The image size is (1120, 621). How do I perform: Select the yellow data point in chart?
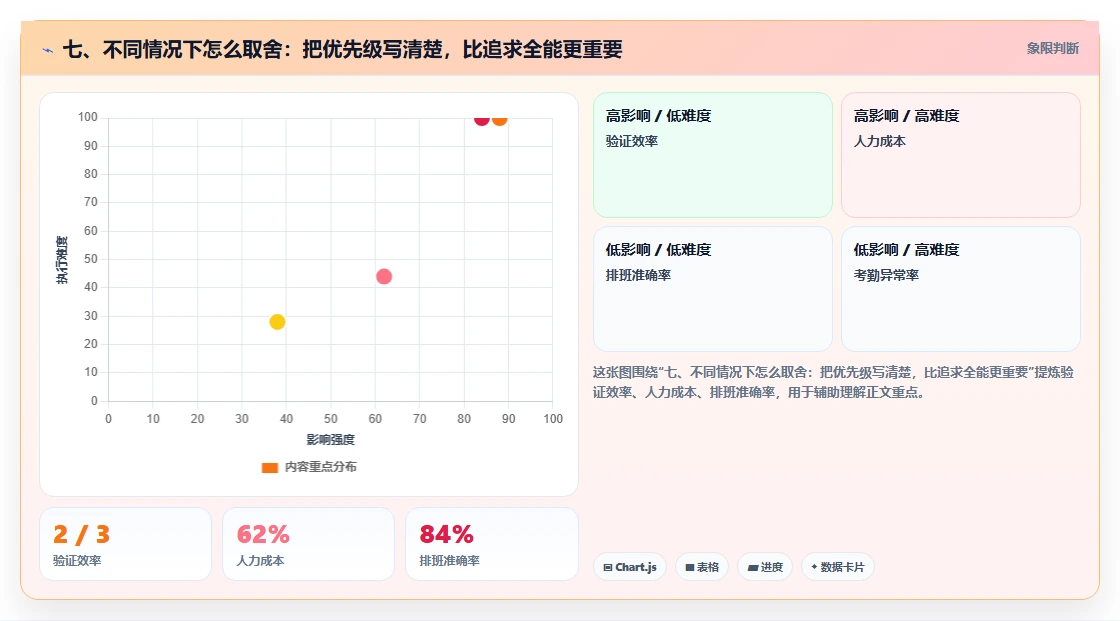tap(277, 322)
